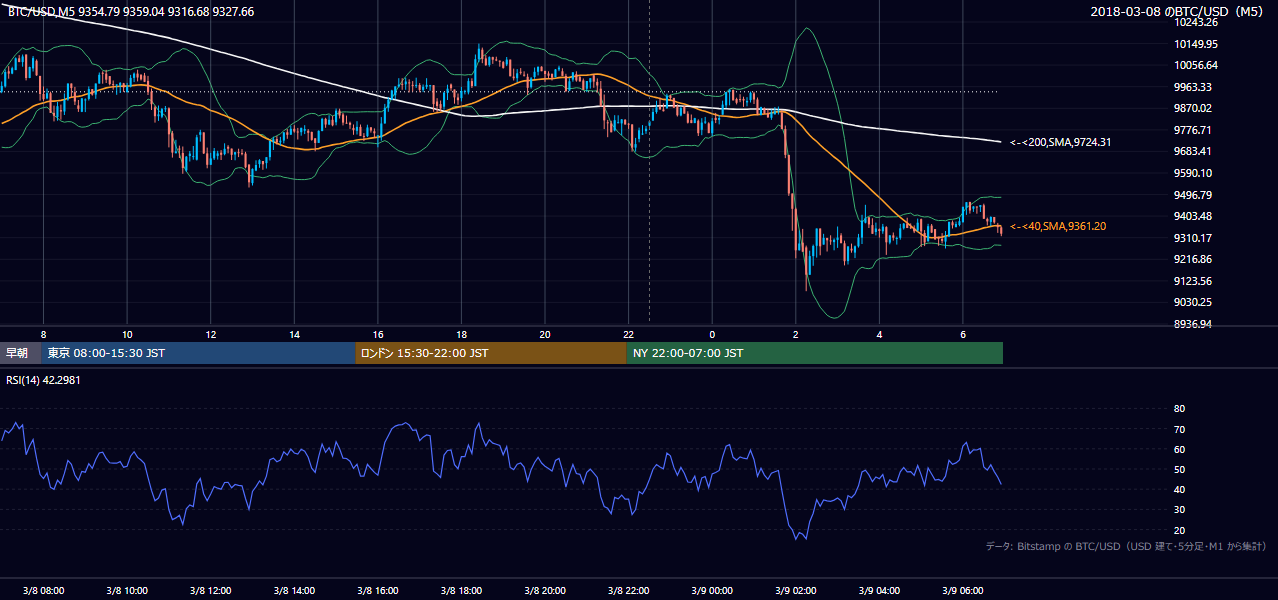1278x600 pixels.
Task: Click the 9963.33 price axis label
Action: click(1194, 87)
